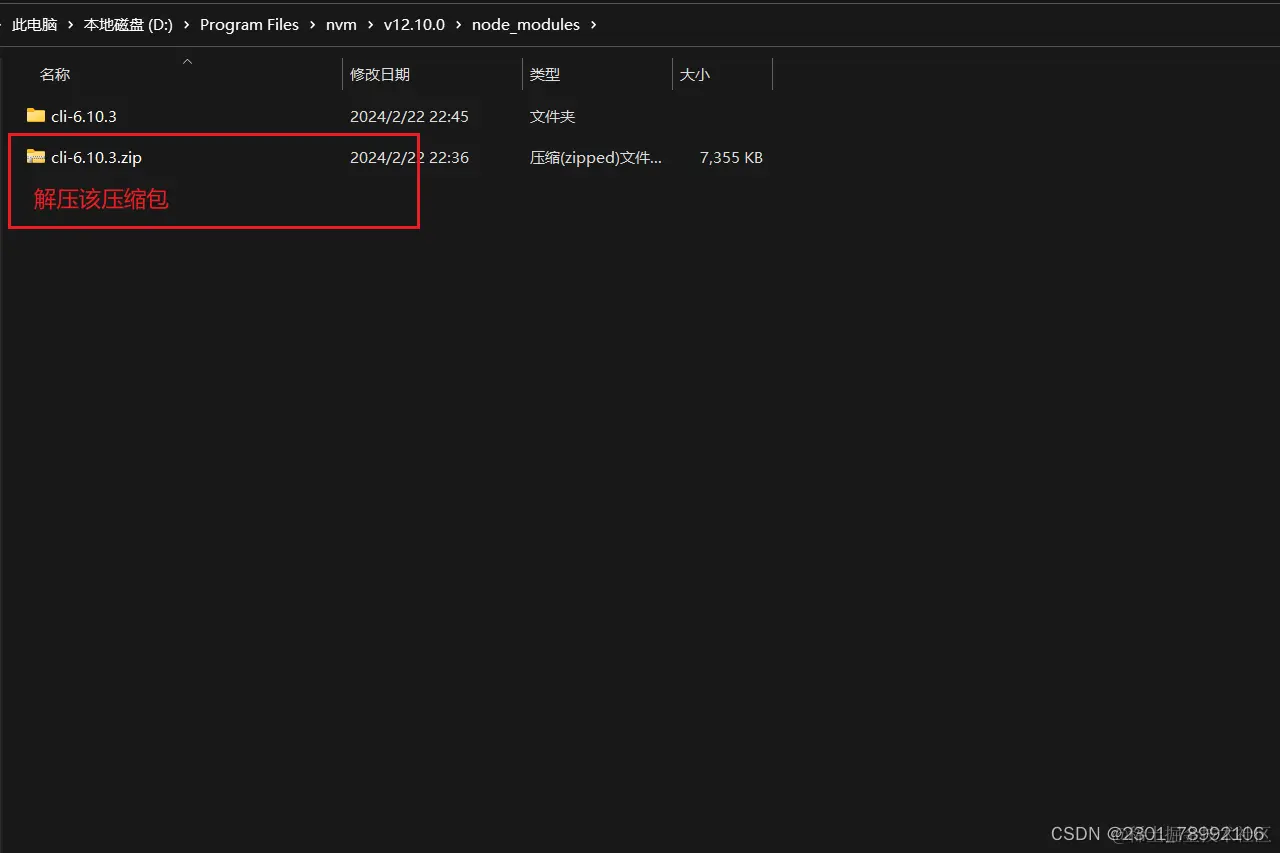Viewport: 1280px width, 853px height.
Task: Click the 7,355 KB size cell
Action: point(732,157)
